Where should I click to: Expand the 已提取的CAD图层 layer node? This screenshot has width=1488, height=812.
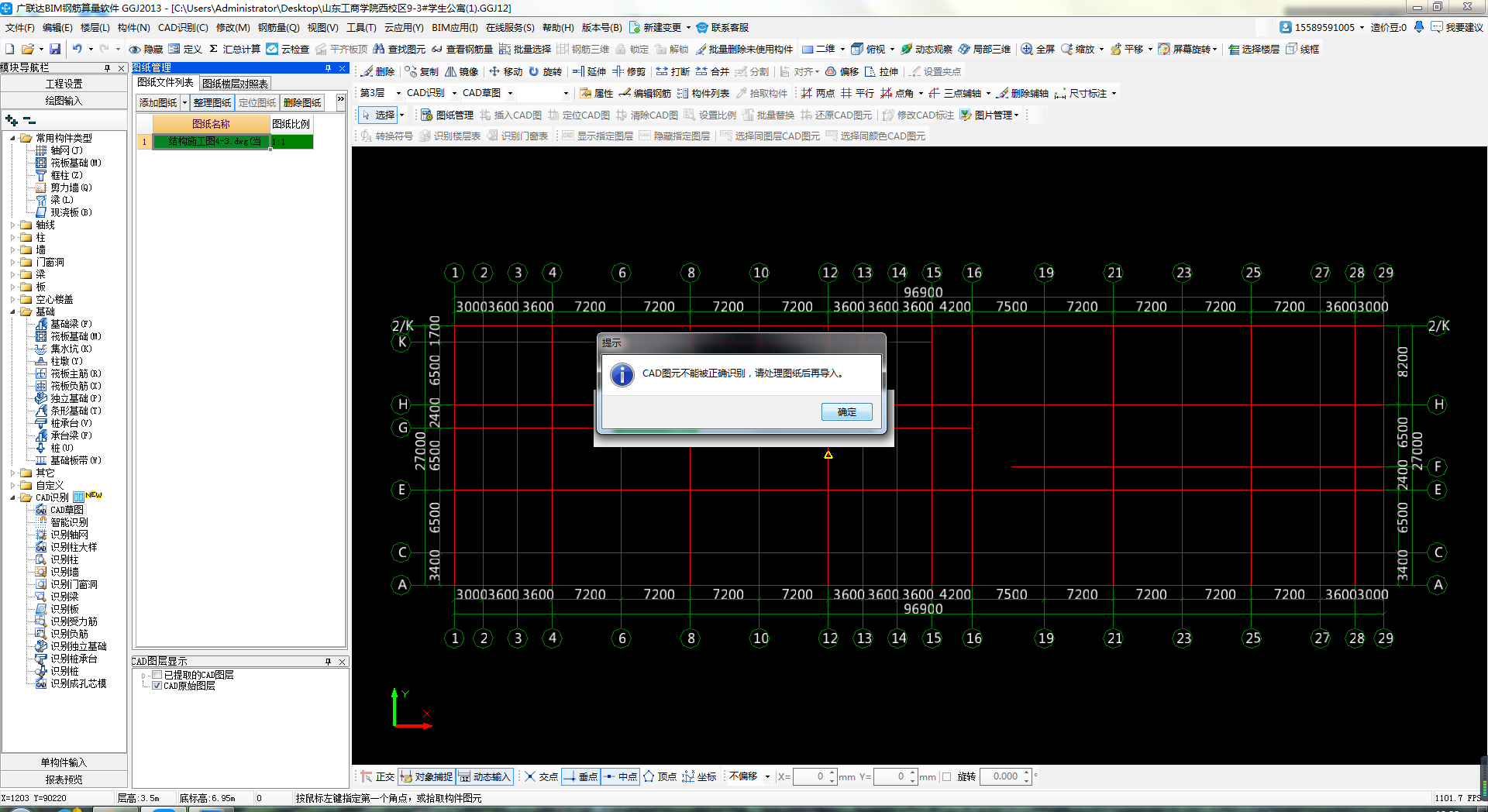tap(143, 676)
